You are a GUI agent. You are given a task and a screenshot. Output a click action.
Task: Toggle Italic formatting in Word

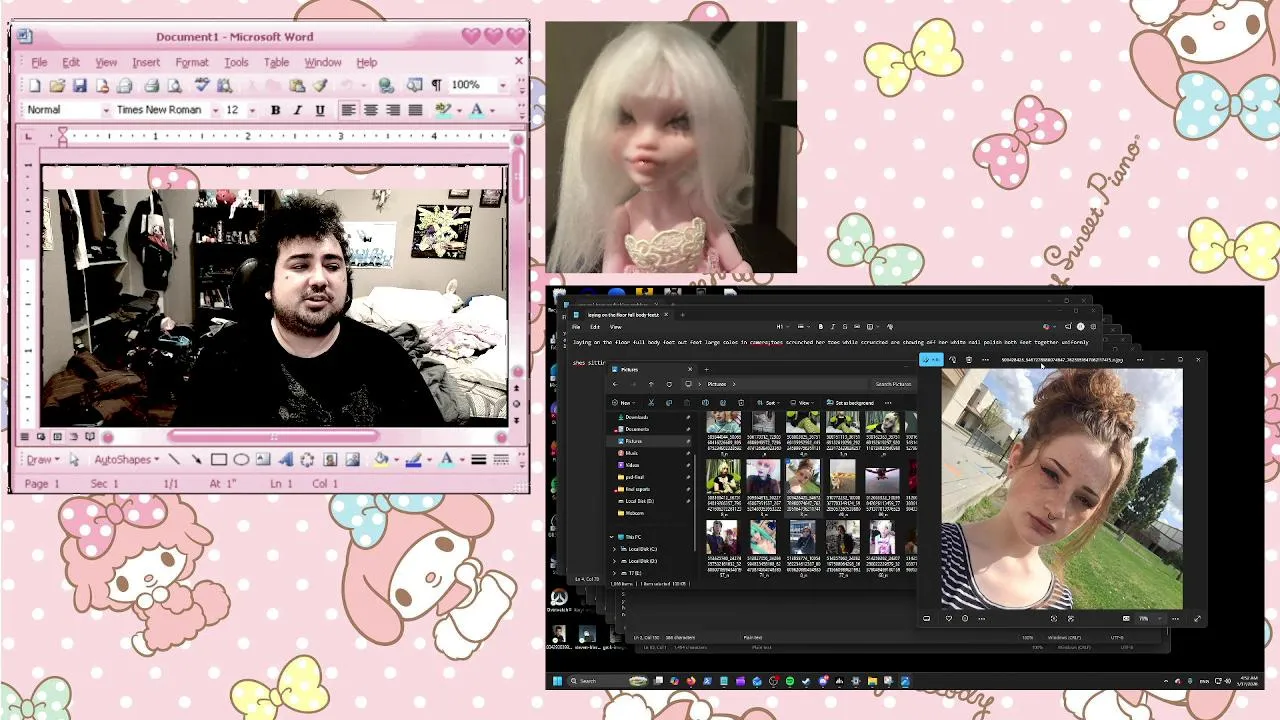(x=297, y=110)
